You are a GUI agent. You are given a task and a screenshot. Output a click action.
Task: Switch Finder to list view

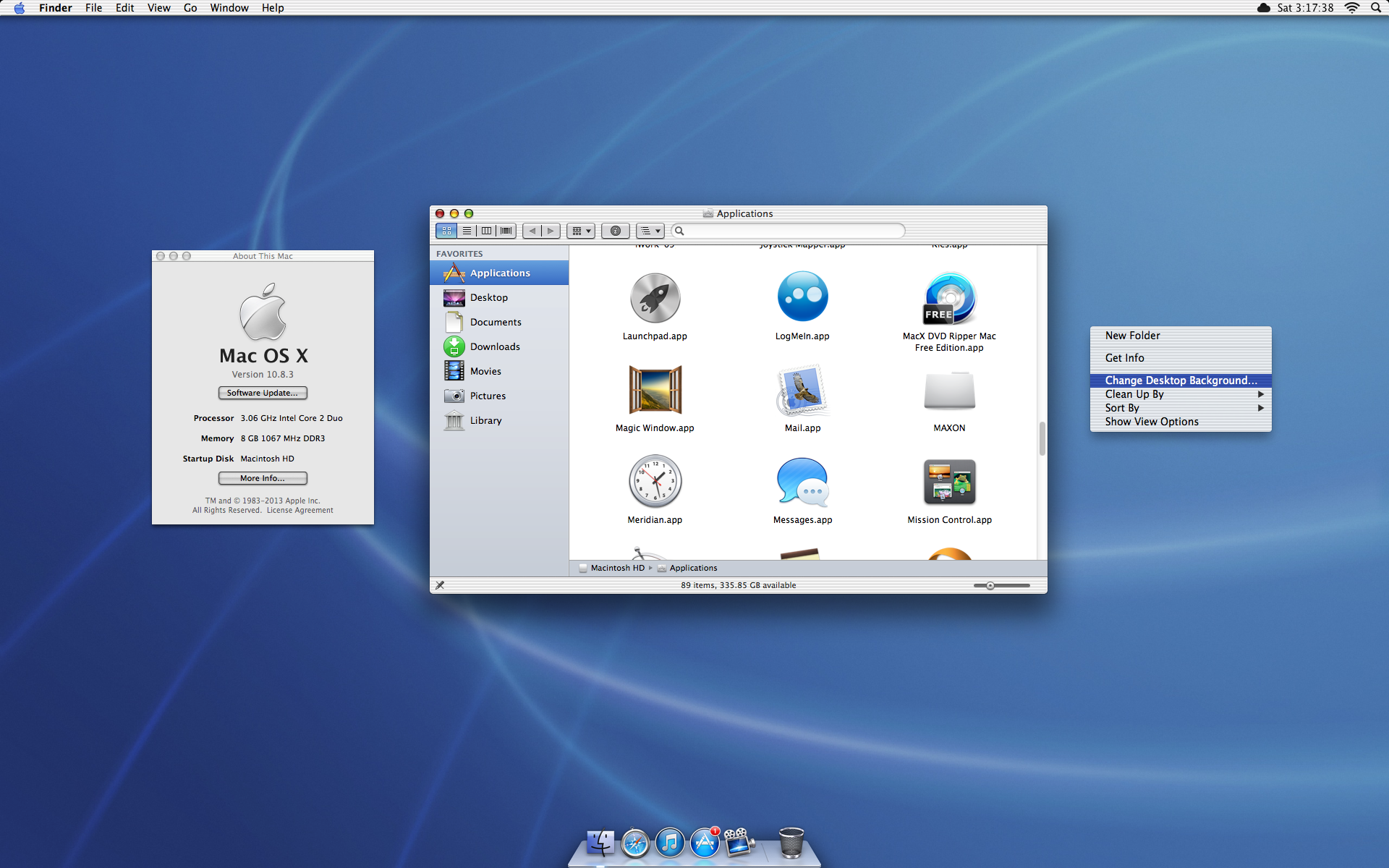tap(467, 231)
